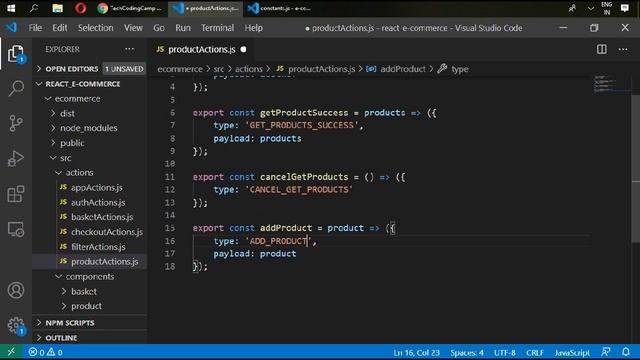Expand the node_modules folder
640x360 pixels.
pyautogui.click(x=89, y=128)
